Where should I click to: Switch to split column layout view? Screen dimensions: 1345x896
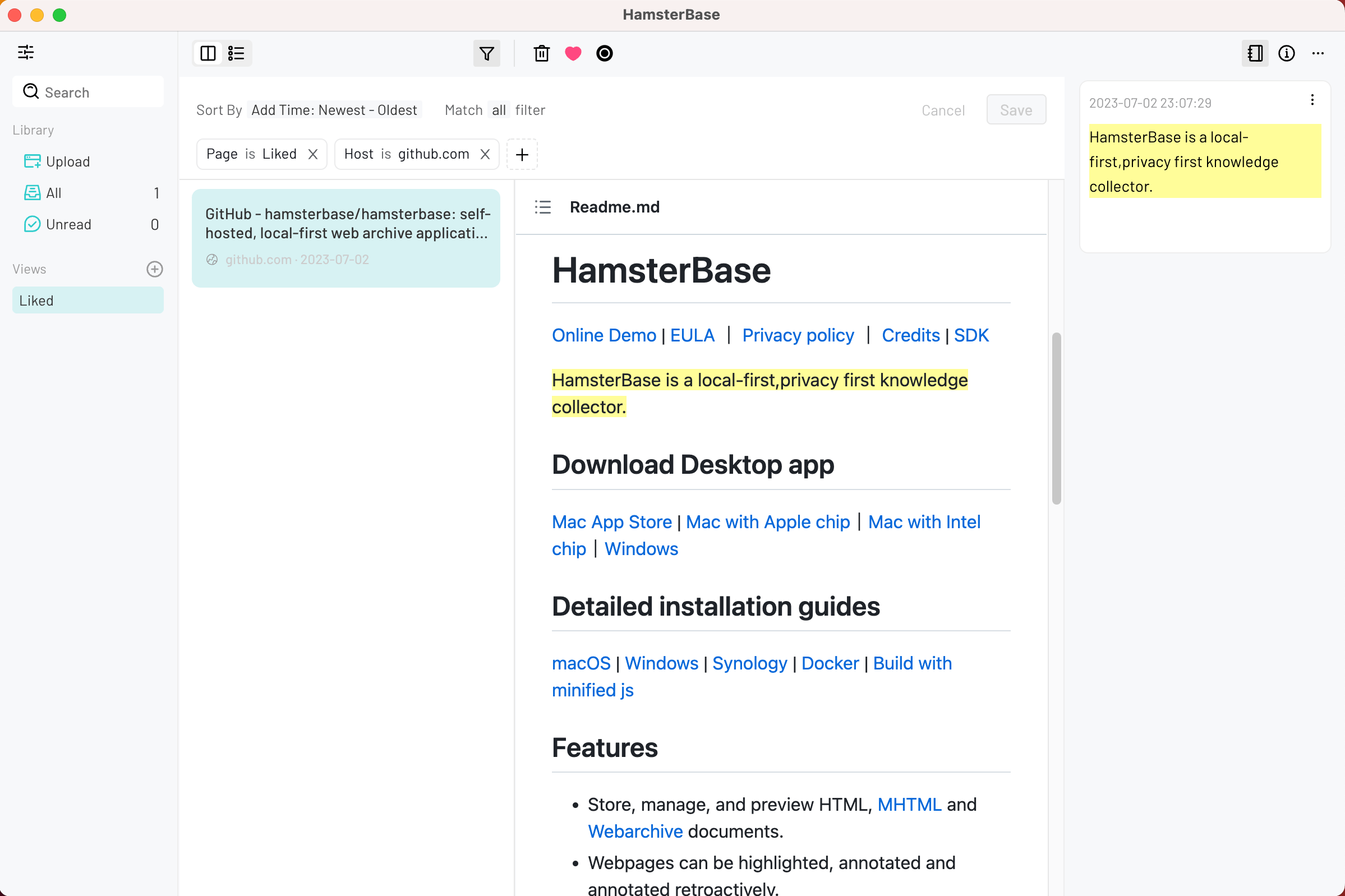[x=208, y=53]
